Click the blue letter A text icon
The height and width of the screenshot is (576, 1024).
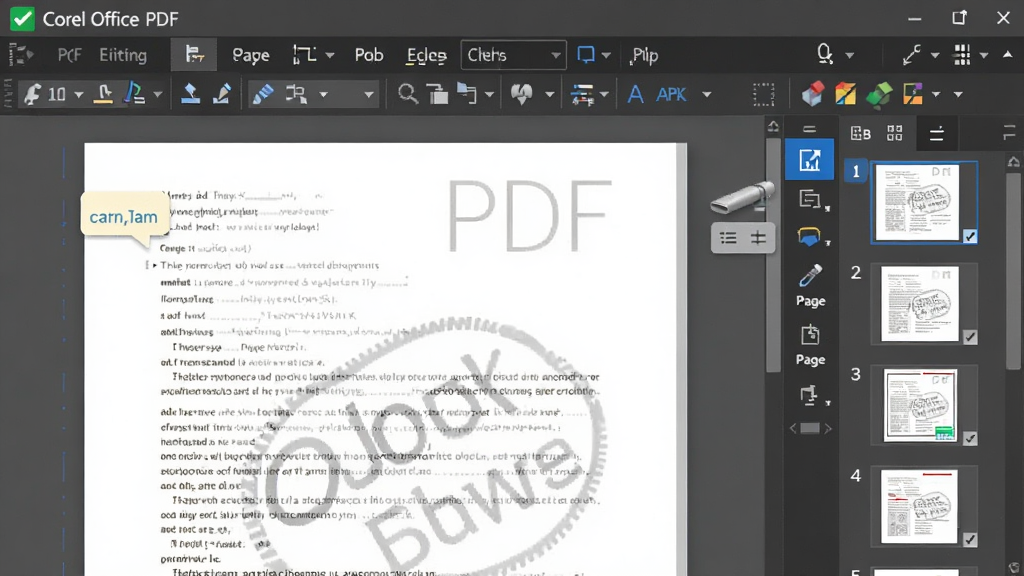(635, 94)
